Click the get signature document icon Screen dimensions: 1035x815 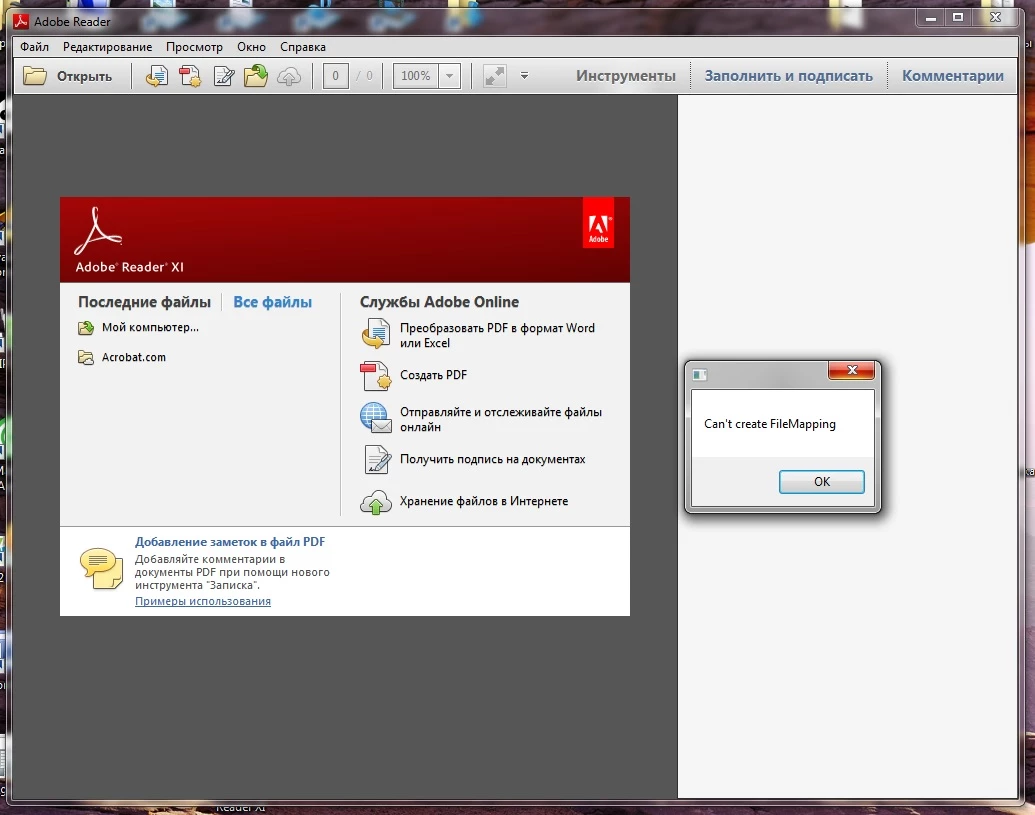tap(378, 460)
